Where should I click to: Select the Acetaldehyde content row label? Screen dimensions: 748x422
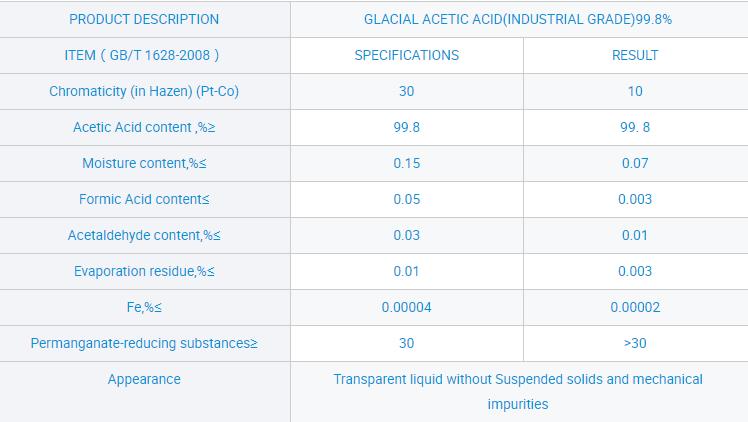(144, 235)
